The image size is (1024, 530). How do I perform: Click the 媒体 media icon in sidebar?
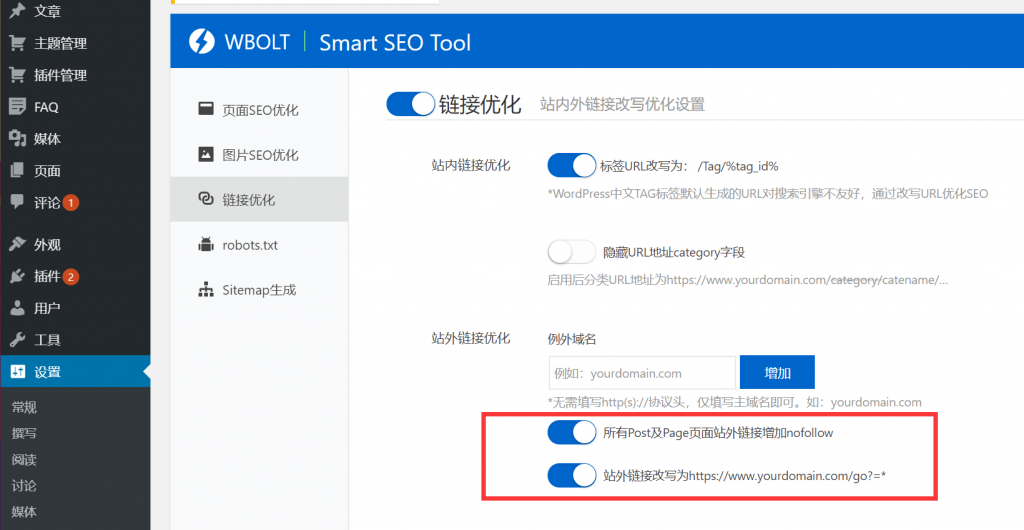tap(17, 139)
